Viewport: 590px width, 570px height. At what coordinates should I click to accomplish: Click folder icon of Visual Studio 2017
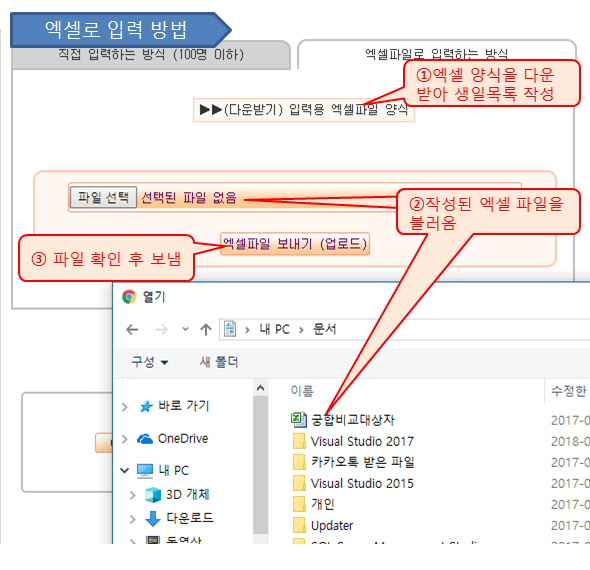[300, 441]
